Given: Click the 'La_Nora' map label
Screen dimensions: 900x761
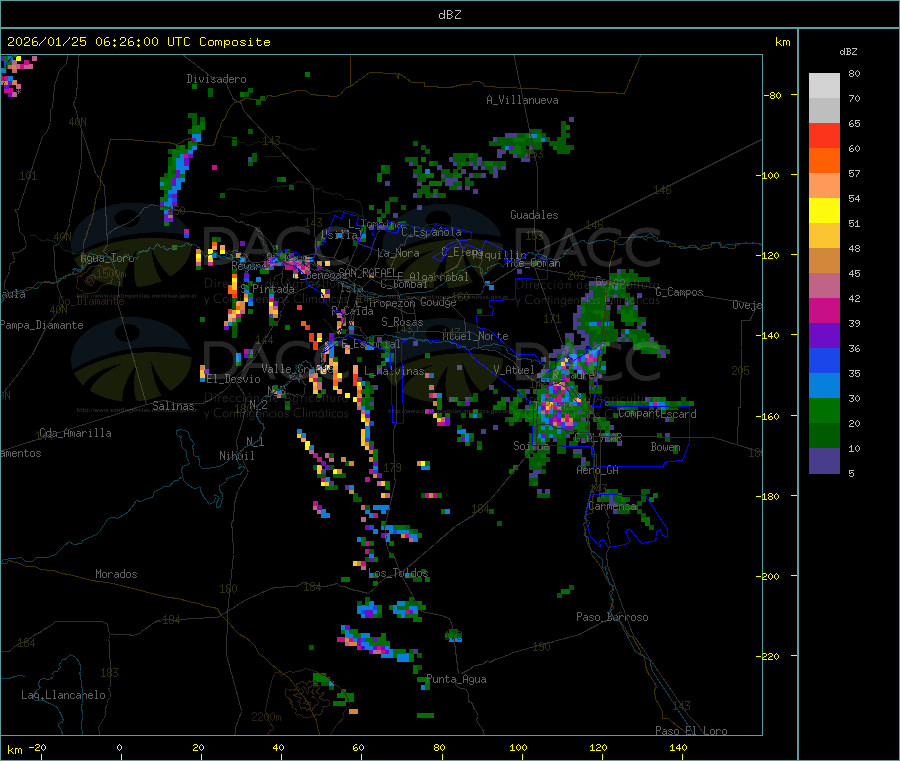Looking at the screenshot, I should tap(398, 253).
